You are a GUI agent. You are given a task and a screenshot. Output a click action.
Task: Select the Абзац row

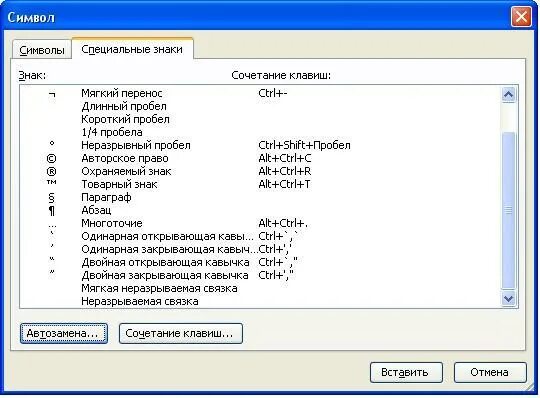point(260,210)
